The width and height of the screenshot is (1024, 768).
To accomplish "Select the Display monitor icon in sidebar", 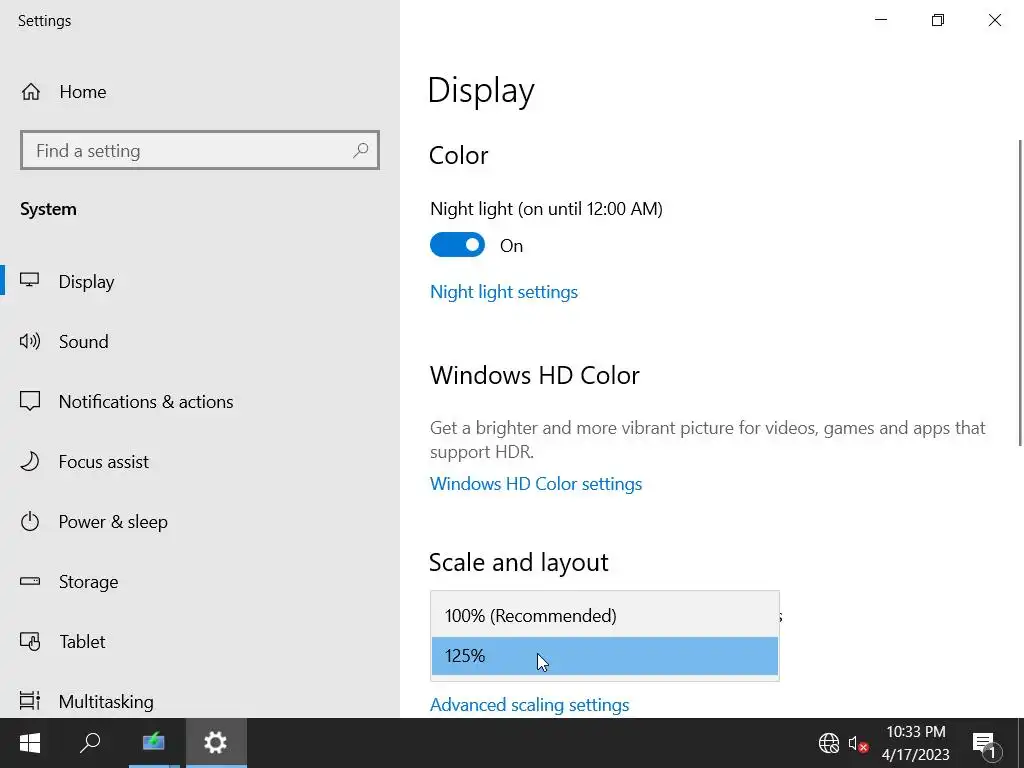I will (x=29, y=281).
